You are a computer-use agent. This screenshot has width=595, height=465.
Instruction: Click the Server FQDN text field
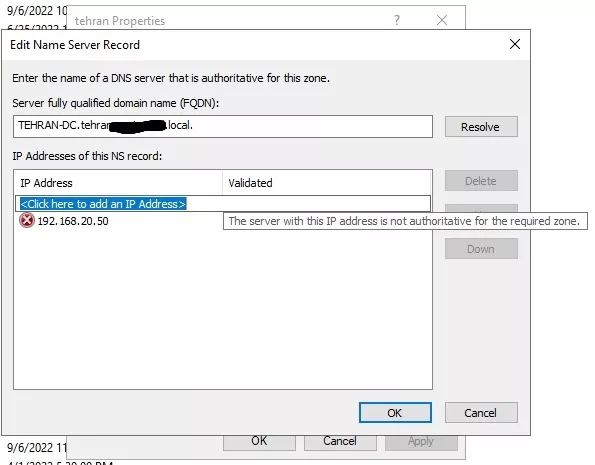(x=223, y=126)
